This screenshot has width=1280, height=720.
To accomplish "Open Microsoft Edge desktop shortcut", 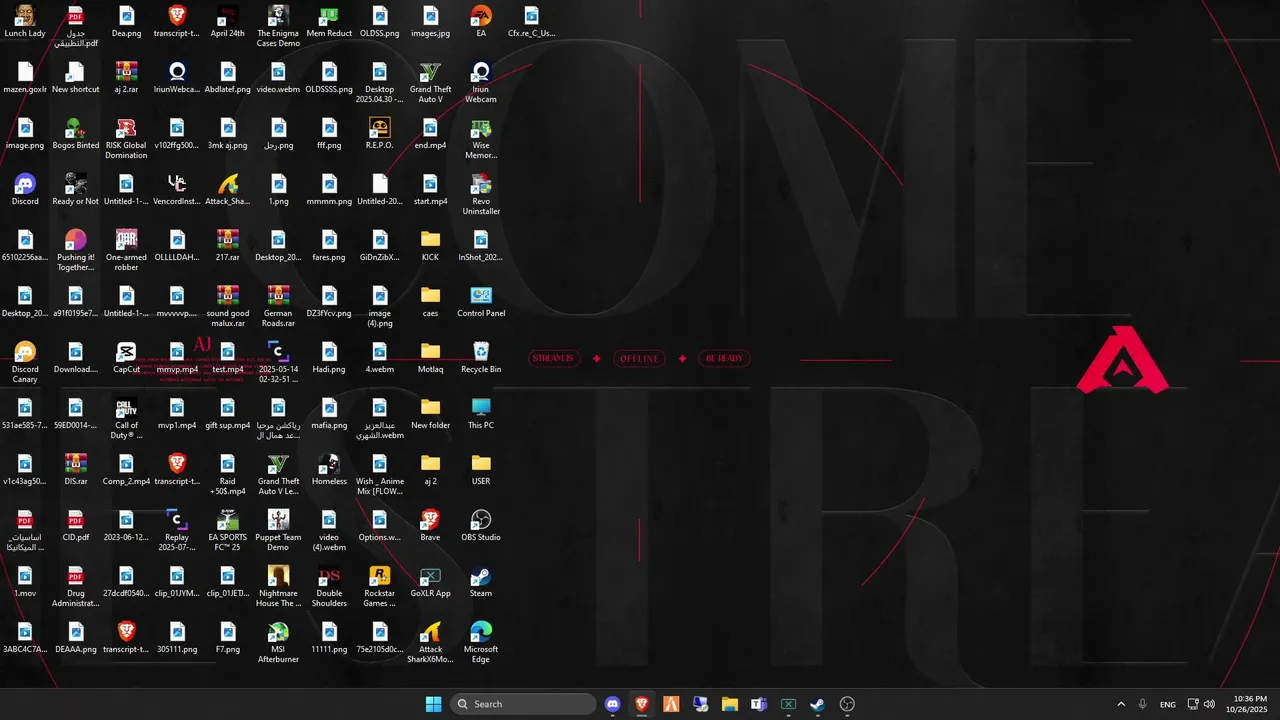I will [x=481, y=643].
